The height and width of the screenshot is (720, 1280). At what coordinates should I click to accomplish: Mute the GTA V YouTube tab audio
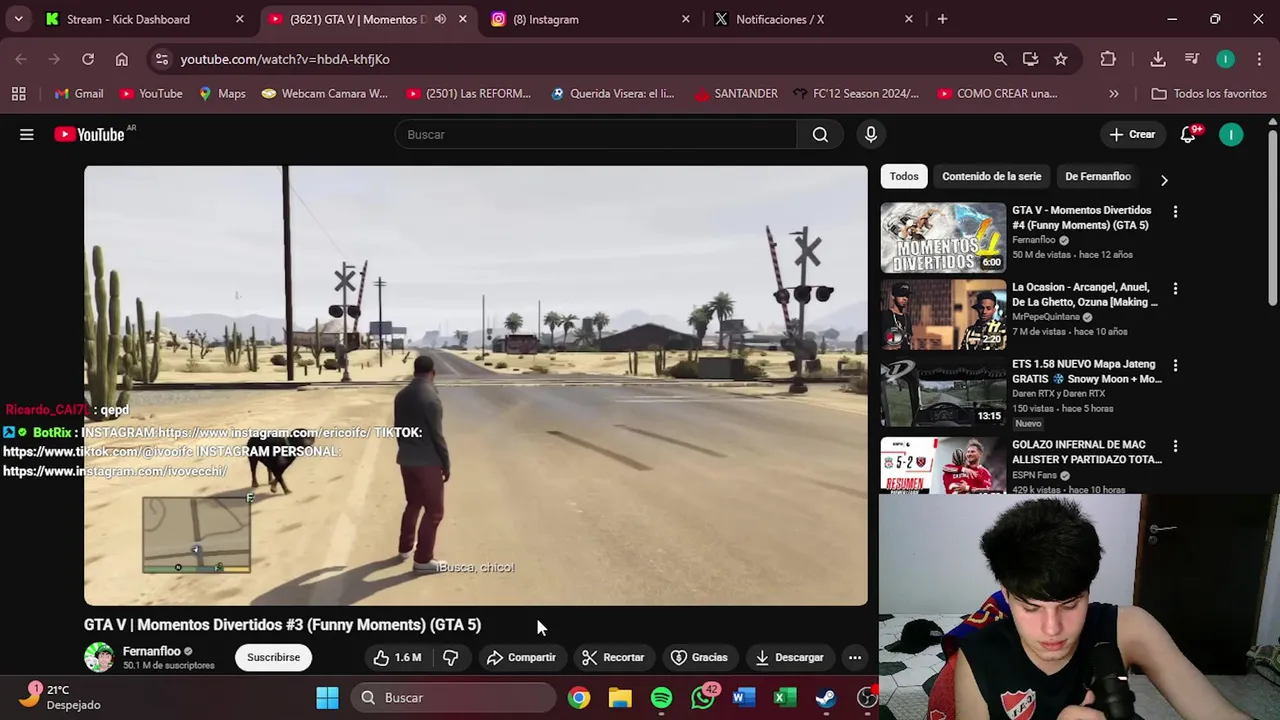pyautogui.click(x=440, y=19)
